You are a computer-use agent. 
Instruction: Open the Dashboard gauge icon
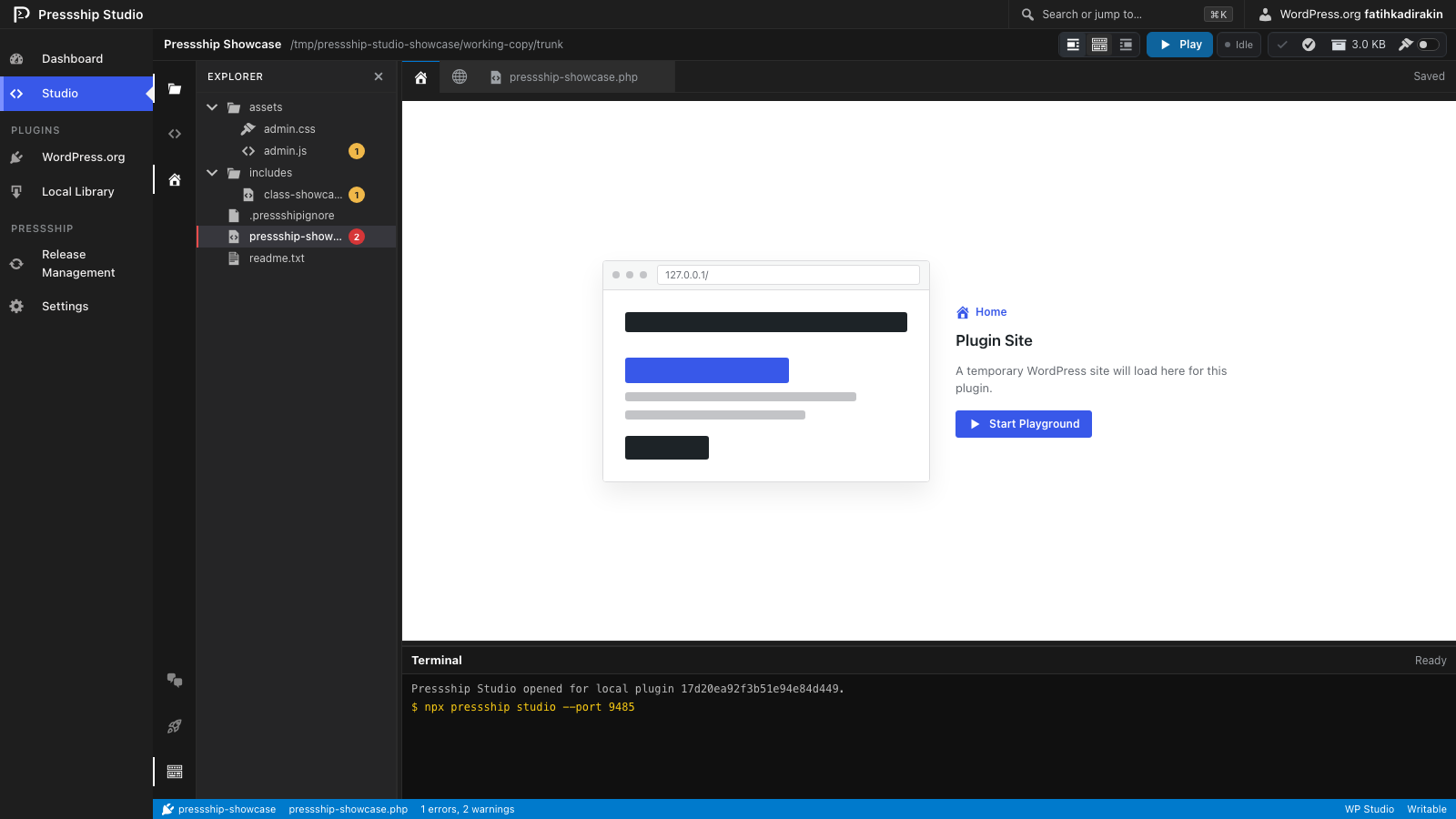point(16,58)
